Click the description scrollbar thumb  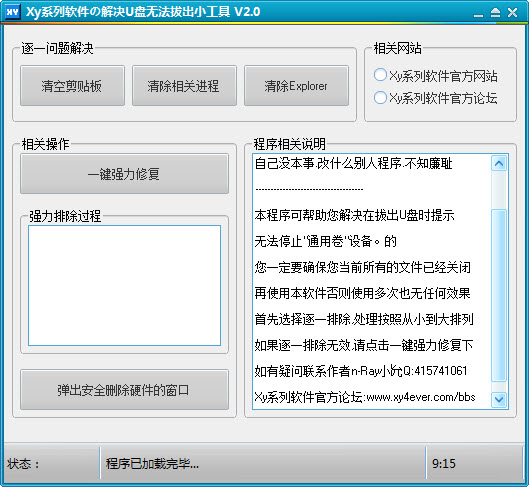tap(499, 295)
